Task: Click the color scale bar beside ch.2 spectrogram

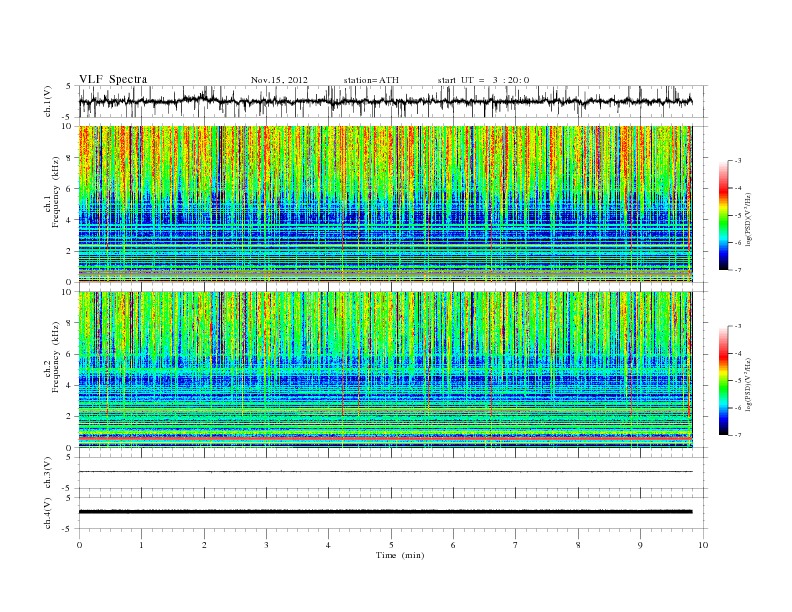Action: tap(723, 380)
